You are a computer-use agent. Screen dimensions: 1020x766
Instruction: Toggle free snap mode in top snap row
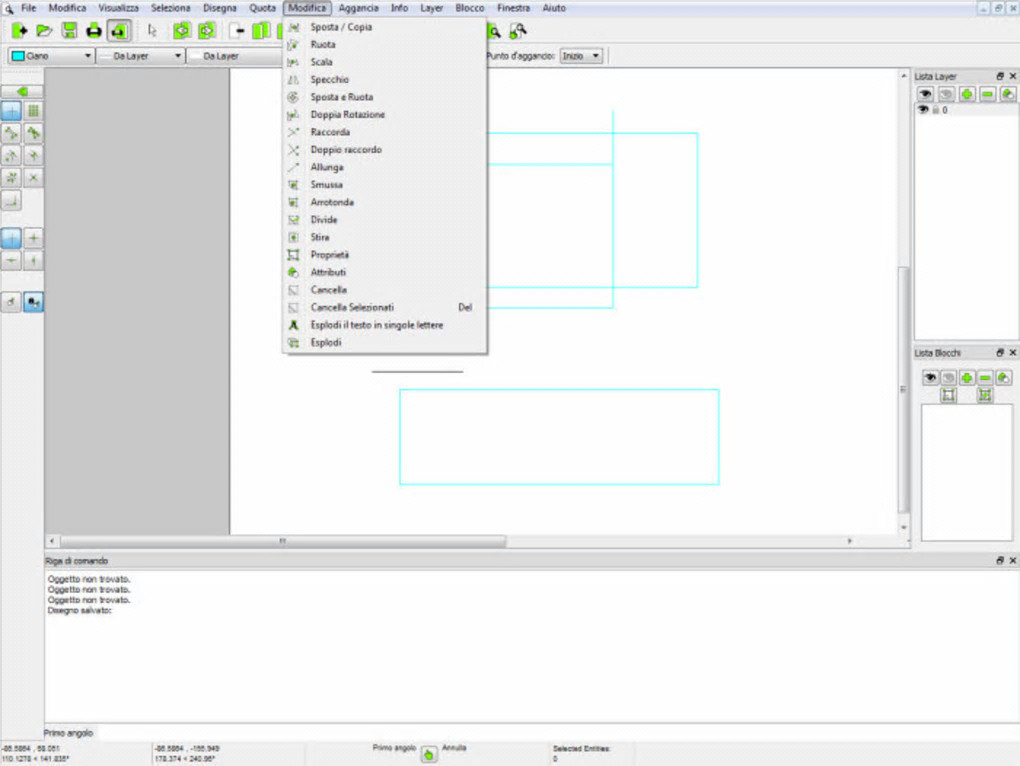point(11,111)
